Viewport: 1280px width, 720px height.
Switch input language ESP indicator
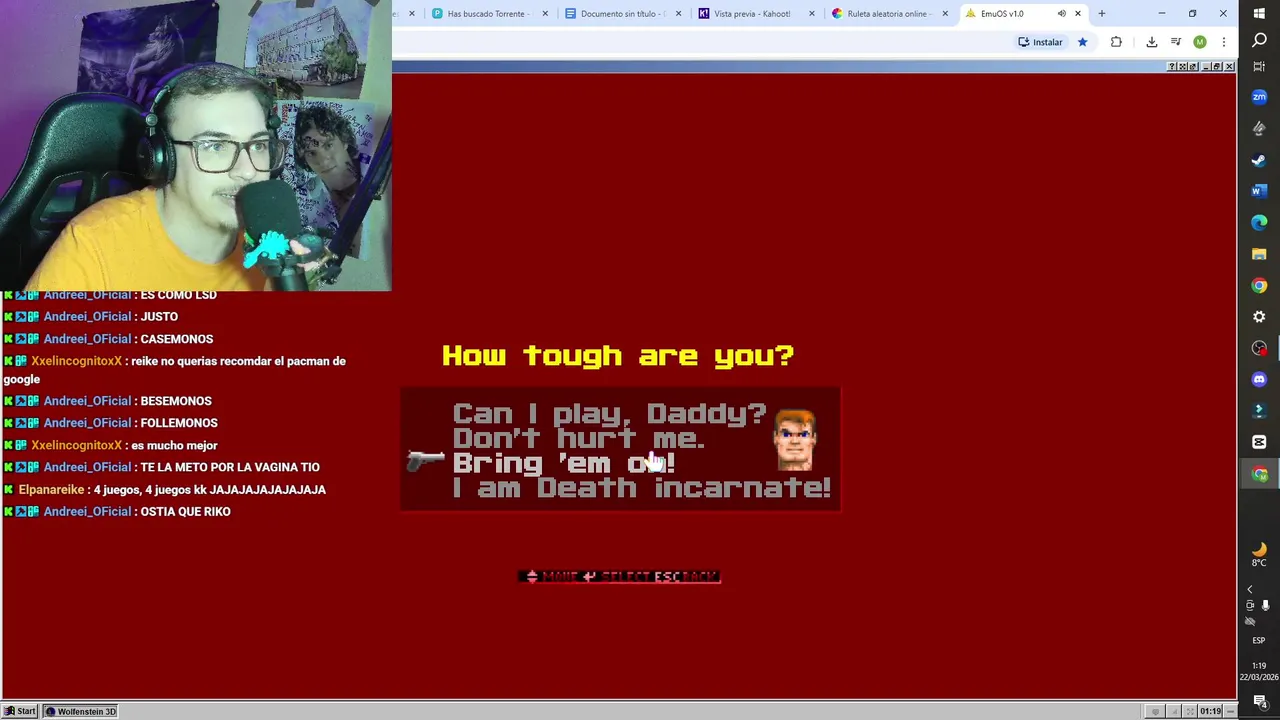pos(1259,640)
